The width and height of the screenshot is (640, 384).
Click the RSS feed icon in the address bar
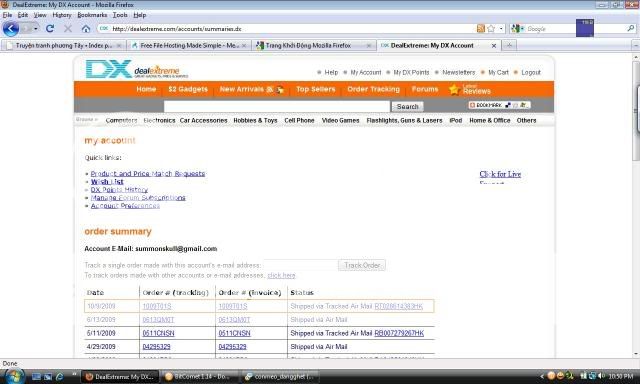[481, 29]
